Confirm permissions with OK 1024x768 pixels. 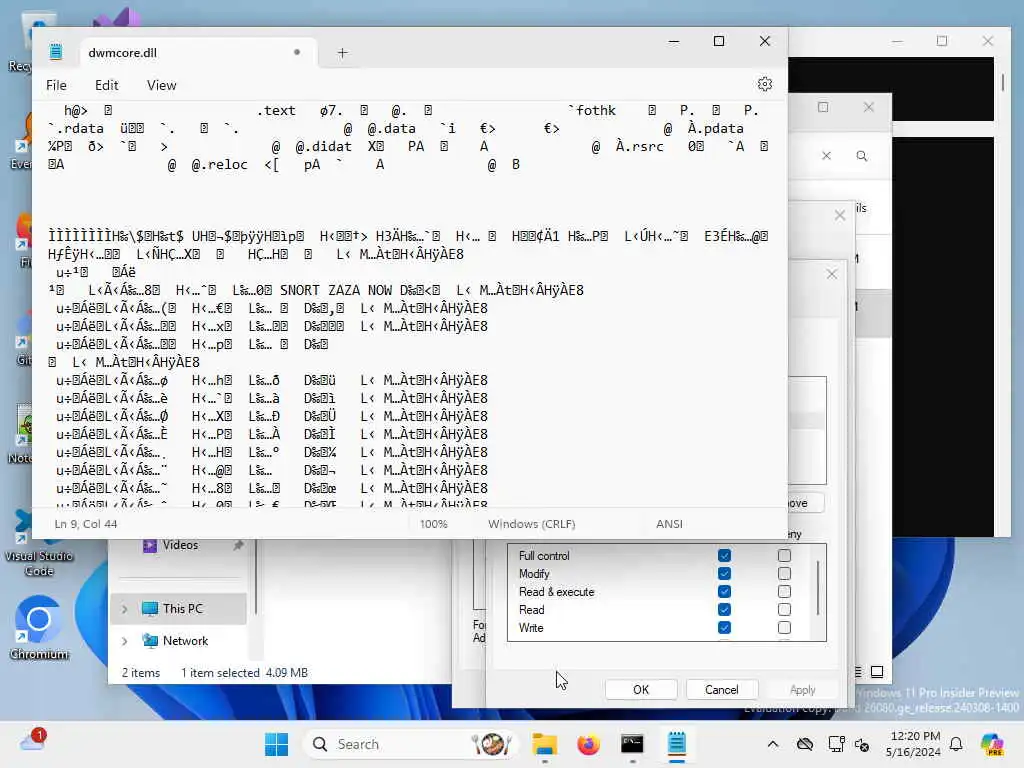click(x=641, y=690)
